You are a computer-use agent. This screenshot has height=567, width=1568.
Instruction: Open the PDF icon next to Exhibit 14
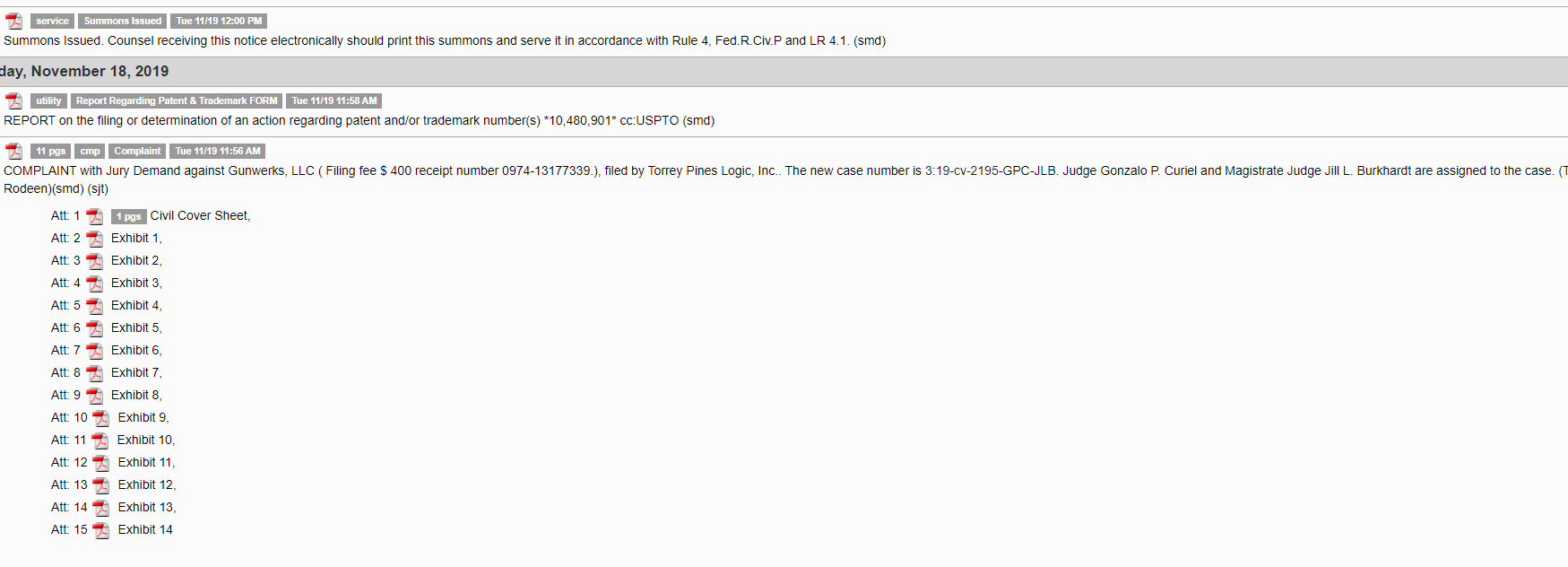[x=101, y=530]
